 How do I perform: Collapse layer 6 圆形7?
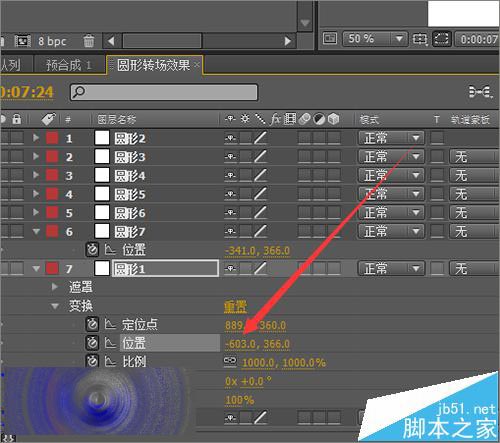click(36, 231)
